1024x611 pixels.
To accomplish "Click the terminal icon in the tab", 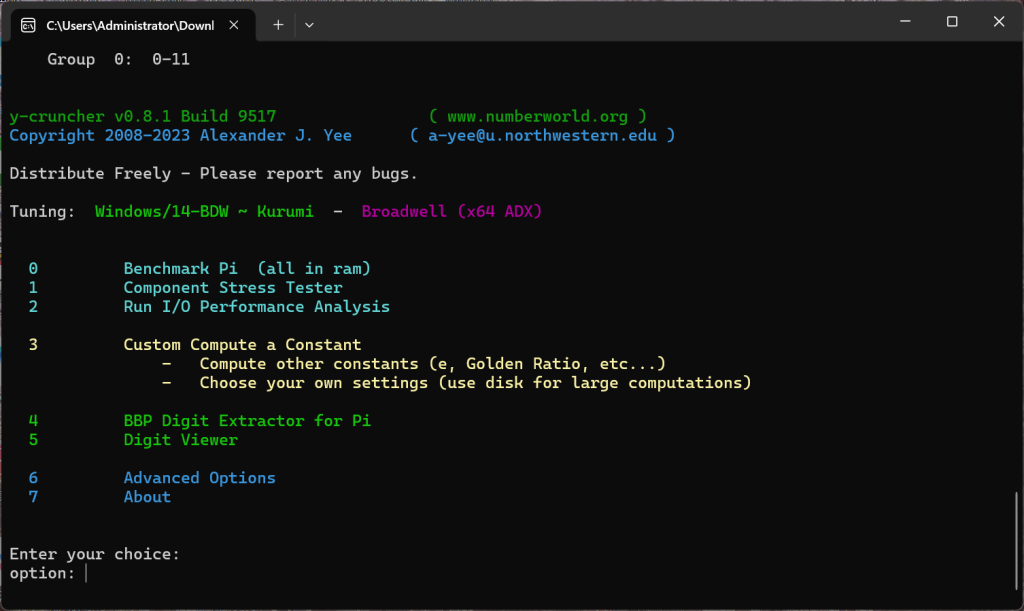I will pos(28,25).
